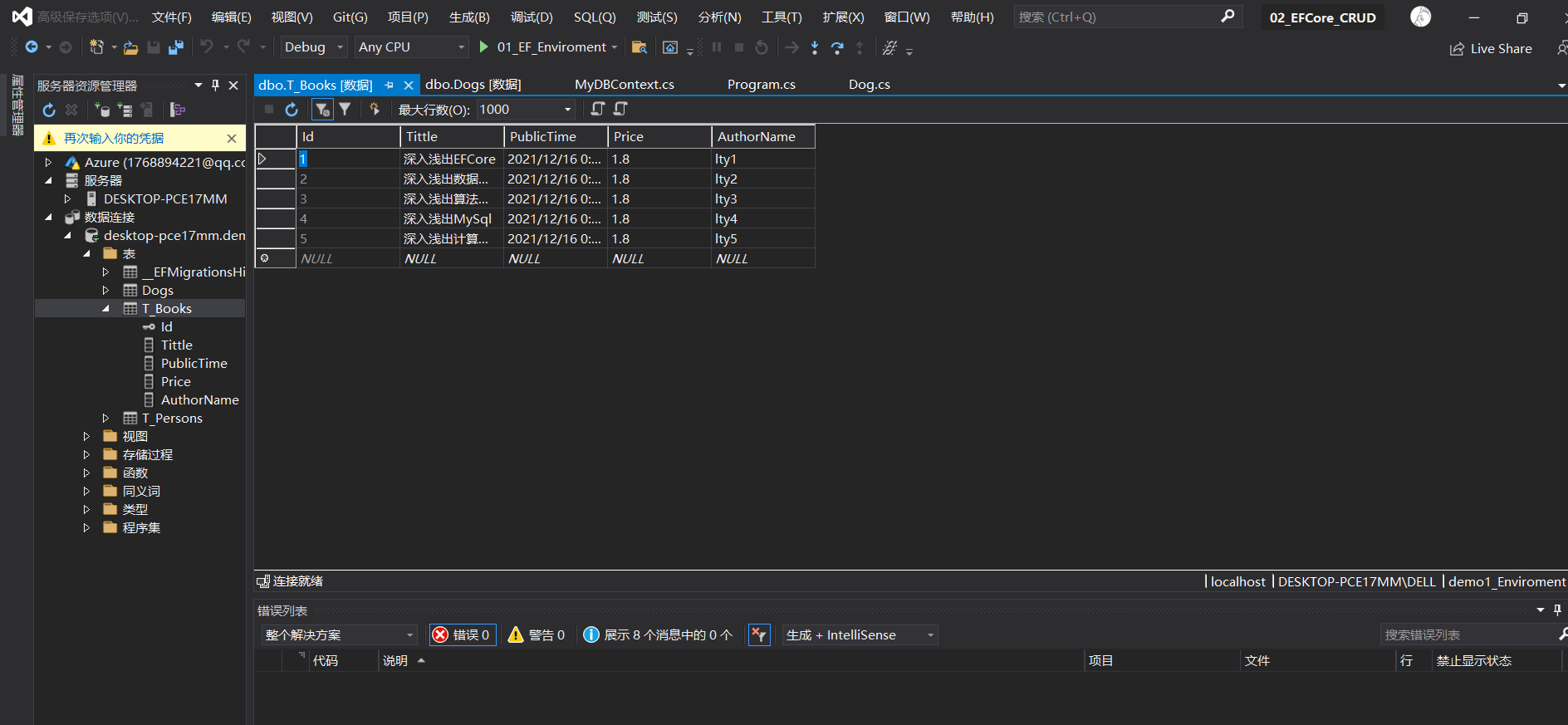This screenshot has height=725, width=1568.
Task: Switch to the Dog.cs tab
Action: click(x=870, y=85)
